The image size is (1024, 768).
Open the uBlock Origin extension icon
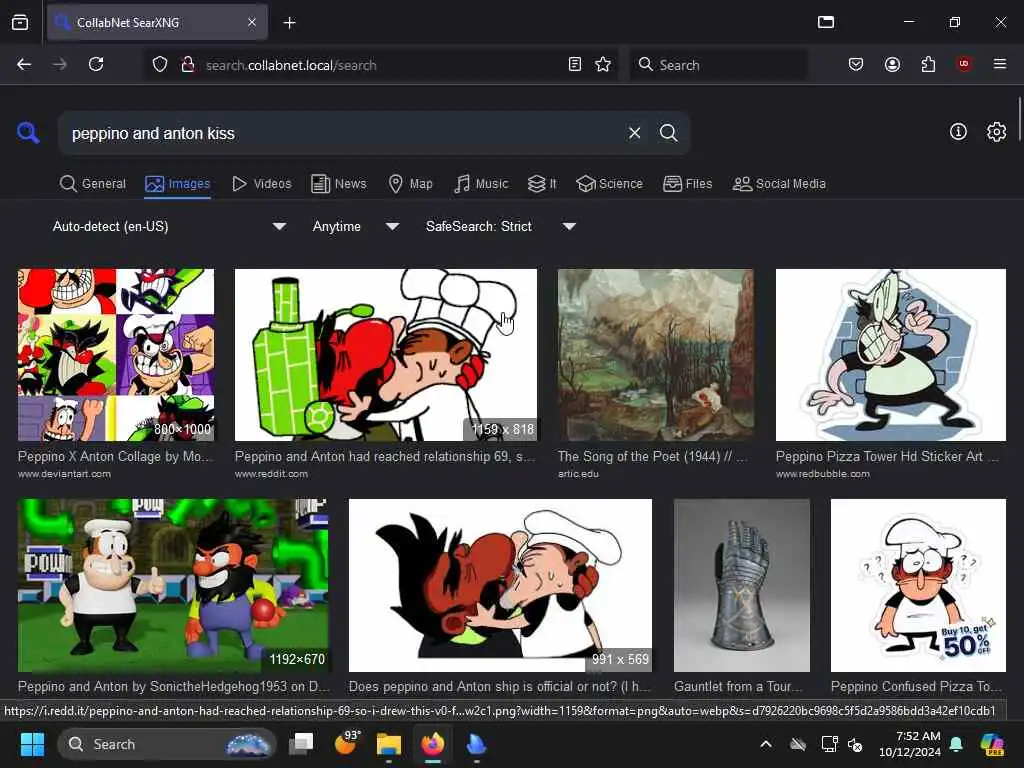964,64
